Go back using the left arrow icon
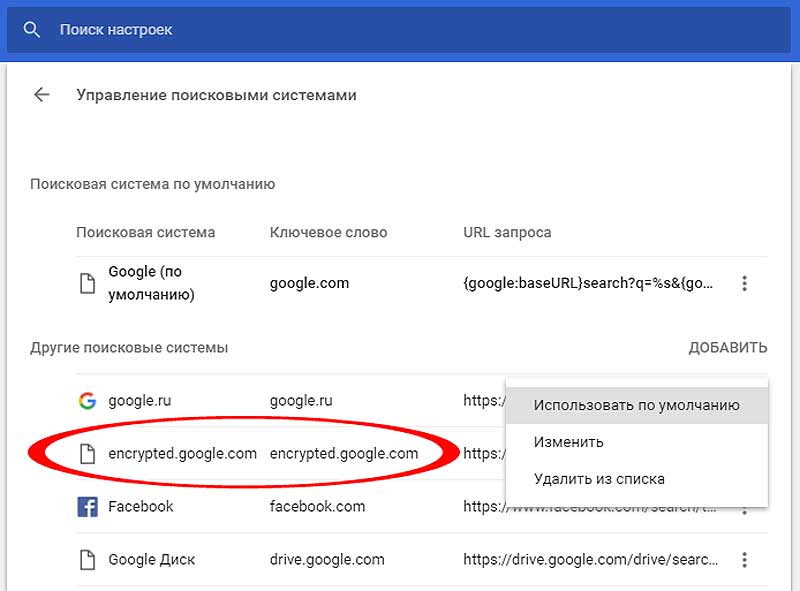Viewport: 800px width, 591px height. coord(41,94)
